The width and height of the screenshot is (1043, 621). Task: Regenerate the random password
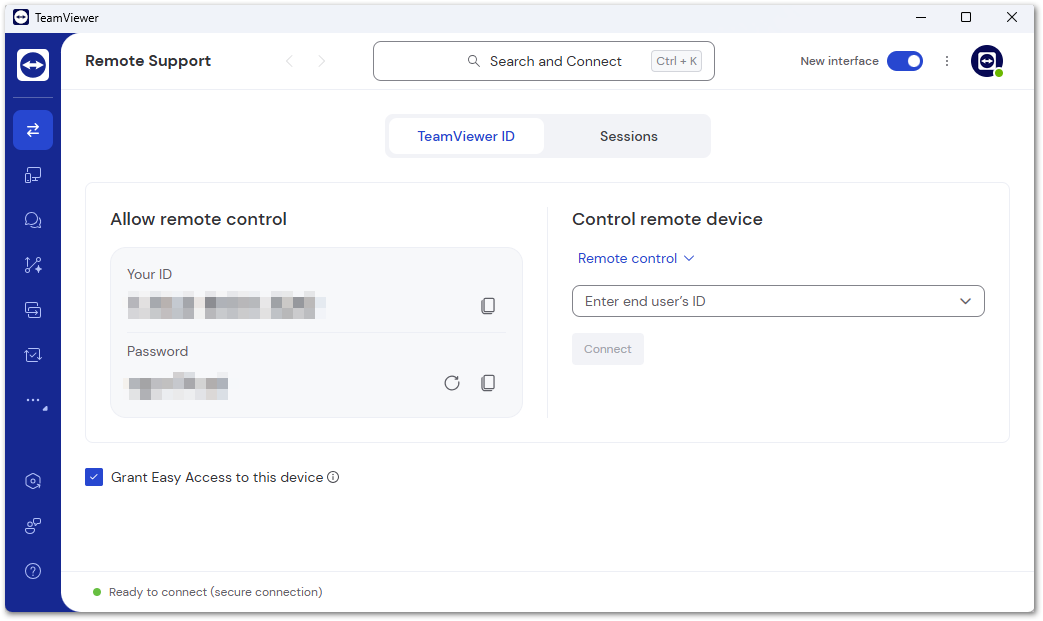tap(452, 383)
